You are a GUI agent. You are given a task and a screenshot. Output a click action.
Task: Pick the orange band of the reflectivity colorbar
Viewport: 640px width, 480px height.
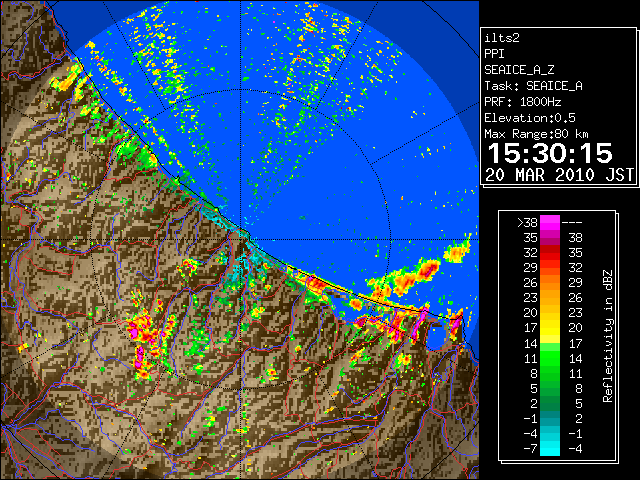550,283
